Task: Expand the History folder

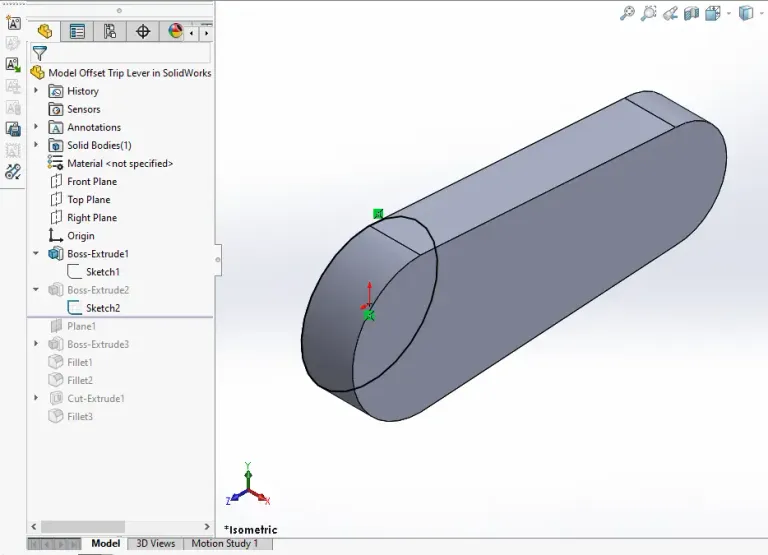Action: (x=36, y=91)
